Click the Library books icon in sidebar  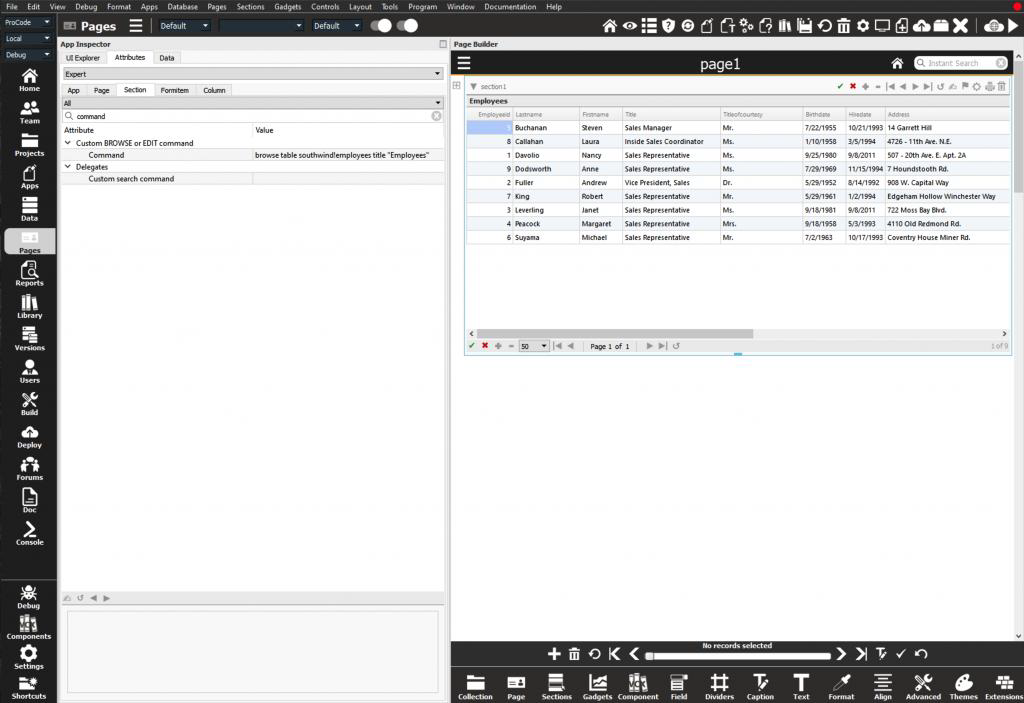pos(29,306)
